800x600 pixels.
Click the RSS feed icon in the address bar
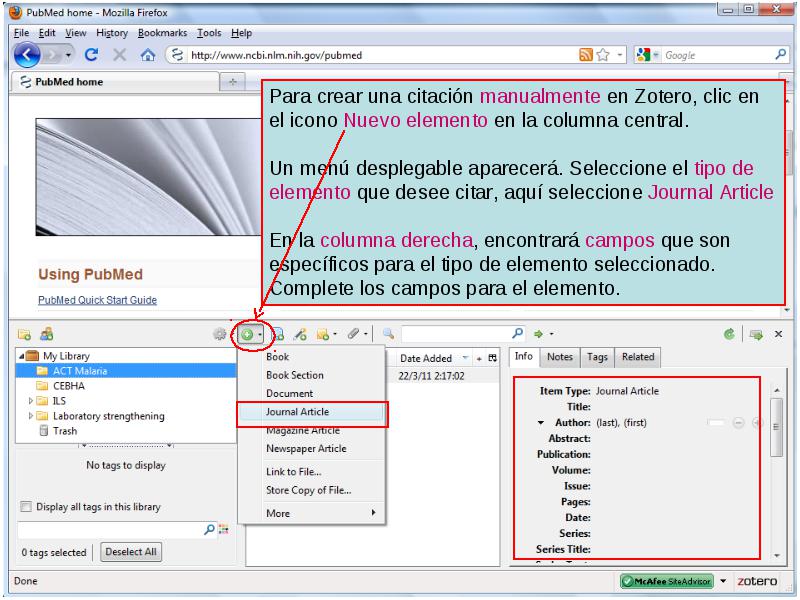(586, 55)
